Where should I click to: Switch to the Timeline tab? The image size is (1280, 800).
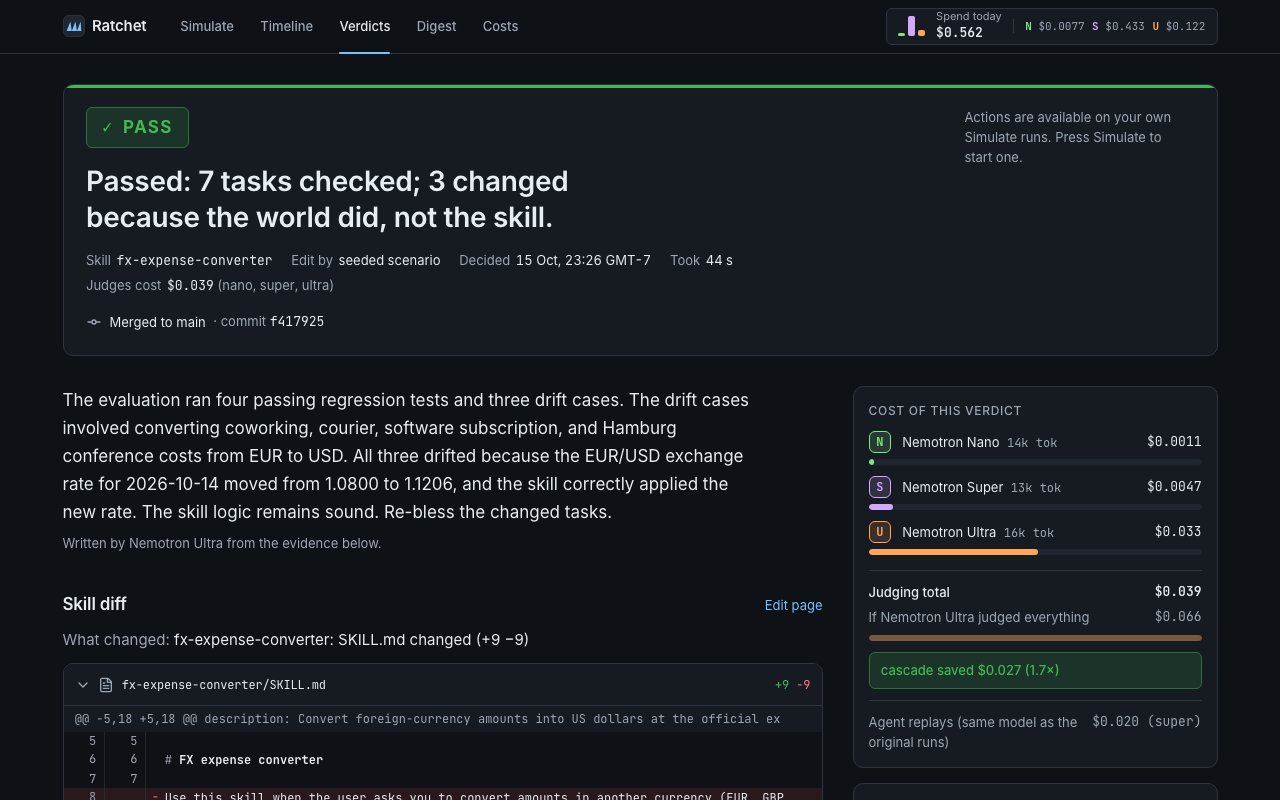(x=286, y=26)
